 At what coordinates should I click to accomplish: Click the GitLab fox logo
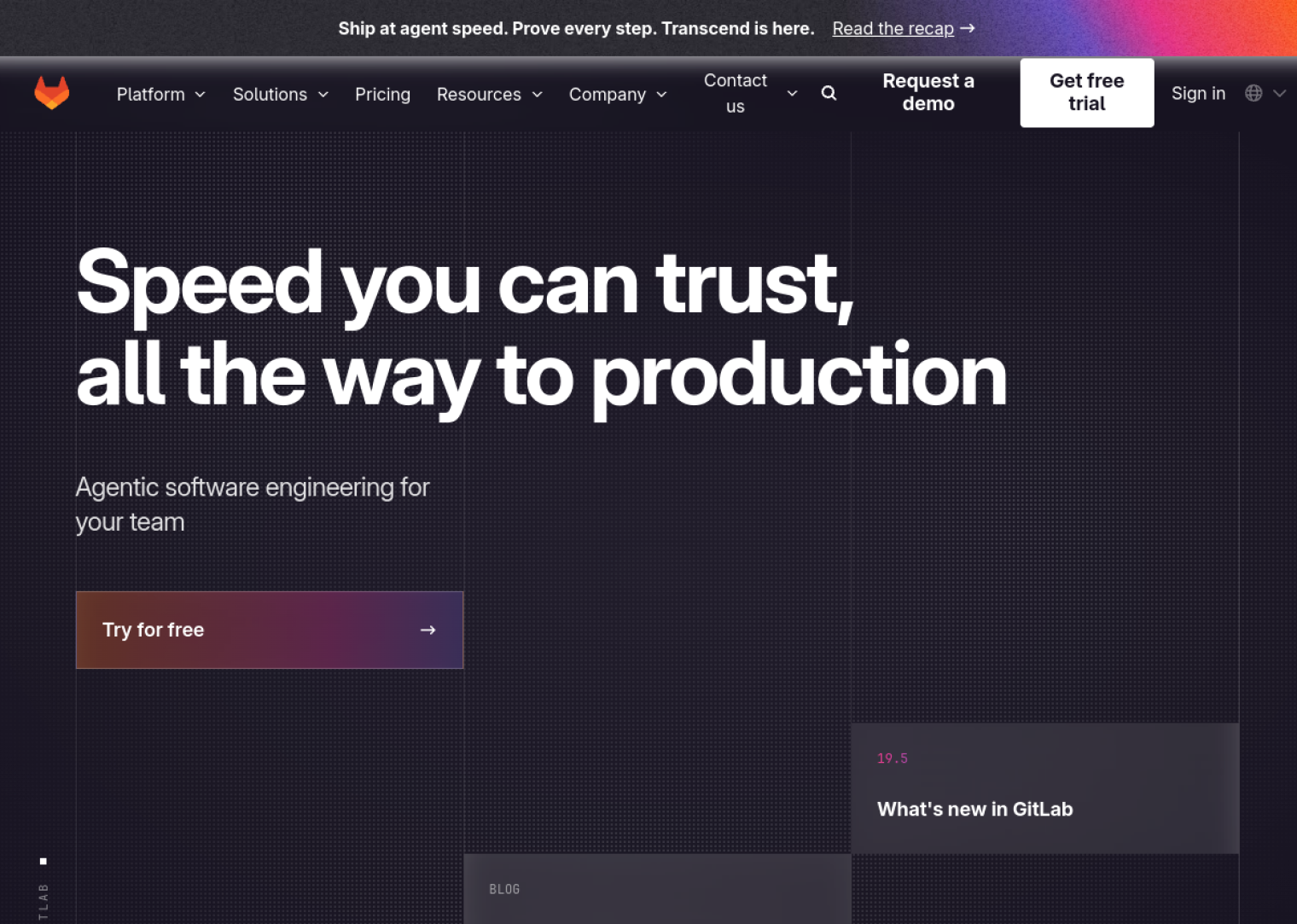tap(52, 93)
